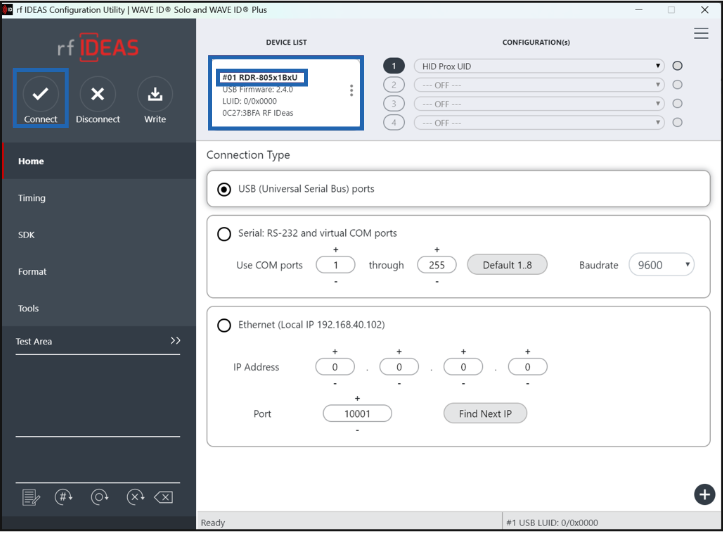Open the Timing section
The height and width of the screenshot is (535, 723).
point(99,198)
